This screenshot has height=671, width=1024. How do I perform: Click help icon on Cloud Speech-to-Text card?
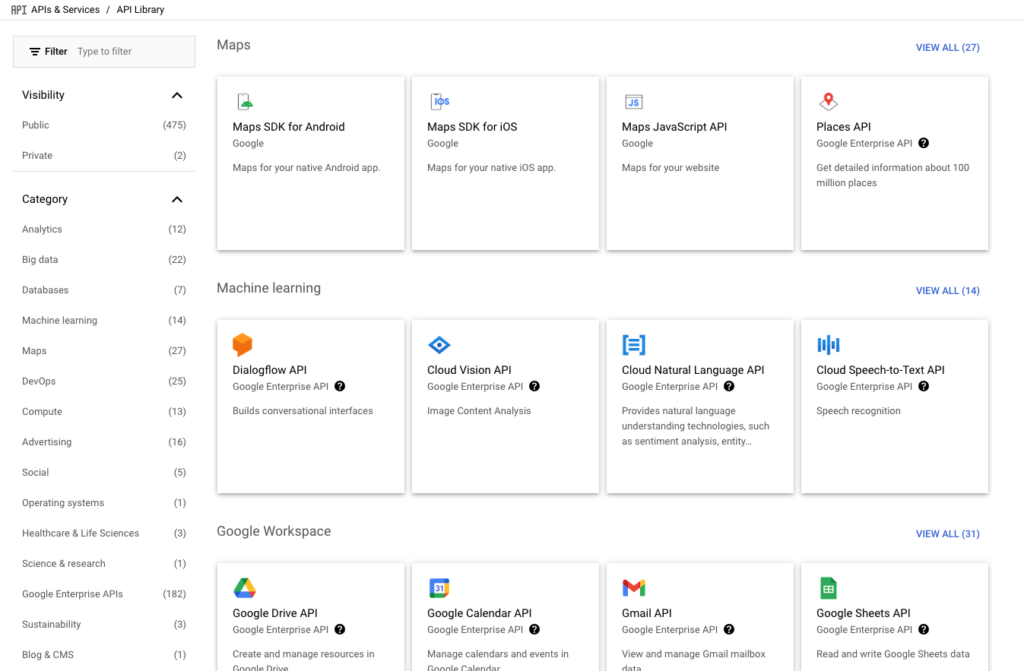pos(923,386)
